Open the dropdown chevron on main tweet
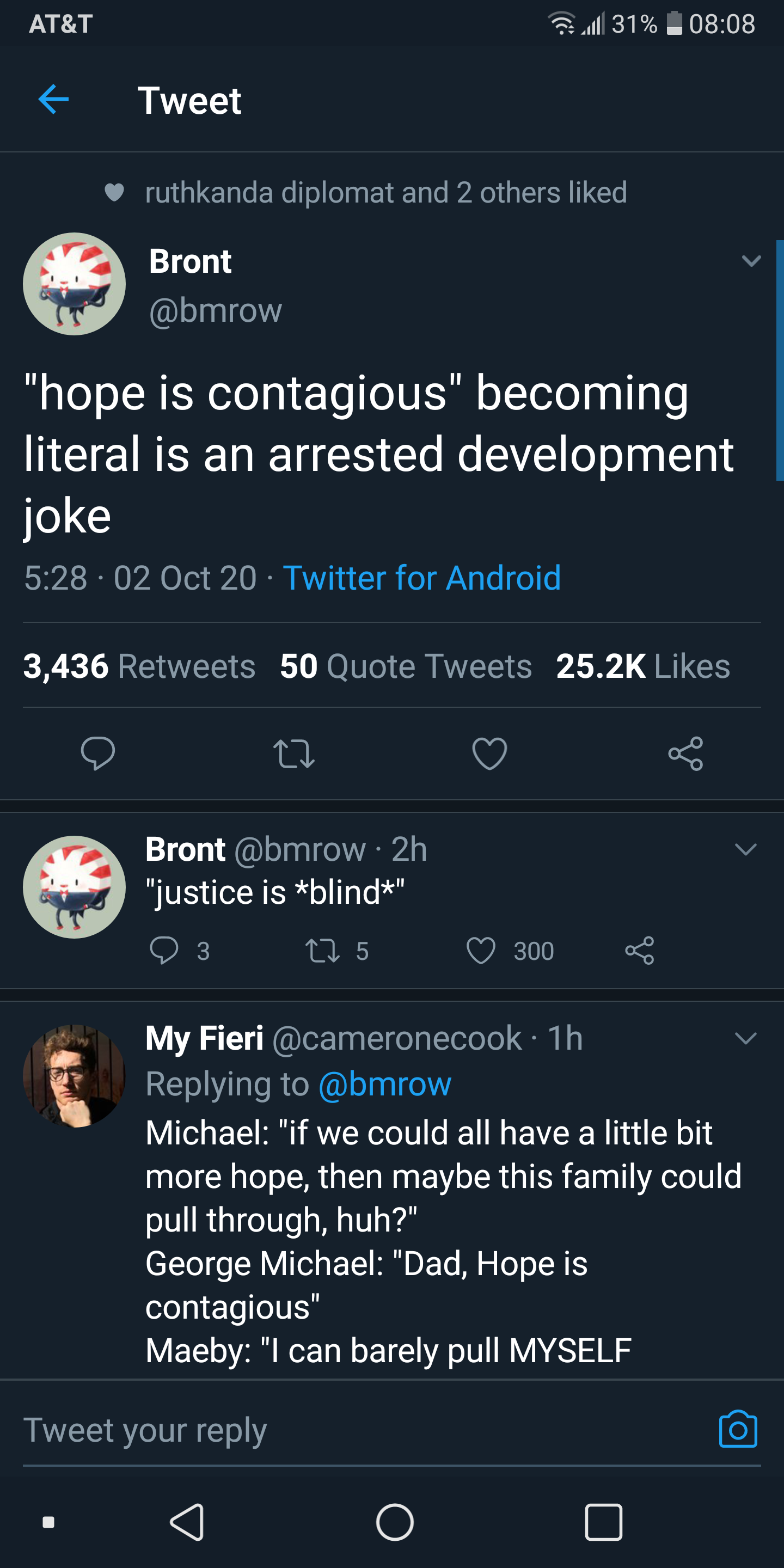The width and height of the screenshot is (784, 1568). (752, 261)
